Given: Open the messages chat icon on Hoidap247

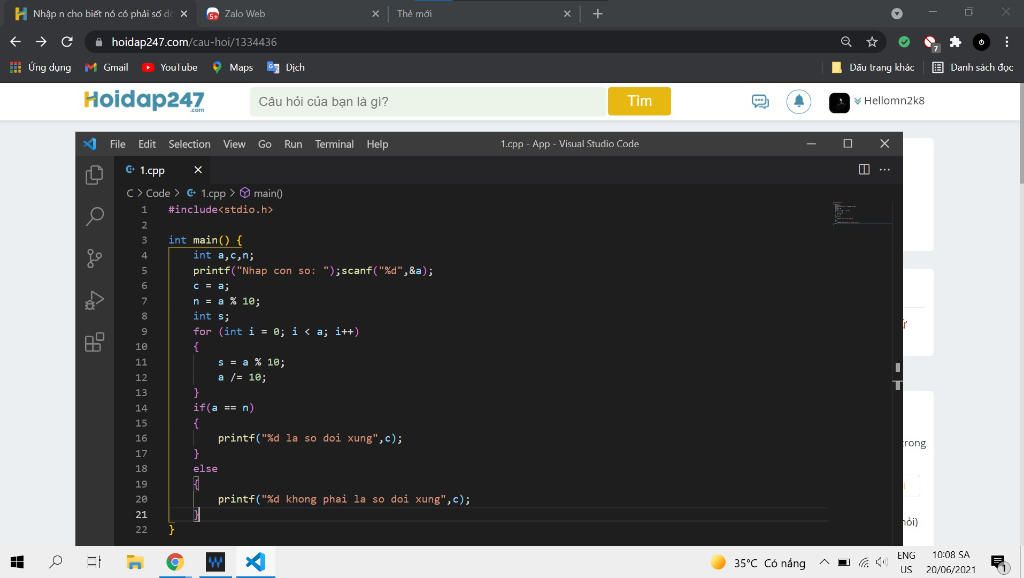Looking at the screenshot, I should pos(760,101).
